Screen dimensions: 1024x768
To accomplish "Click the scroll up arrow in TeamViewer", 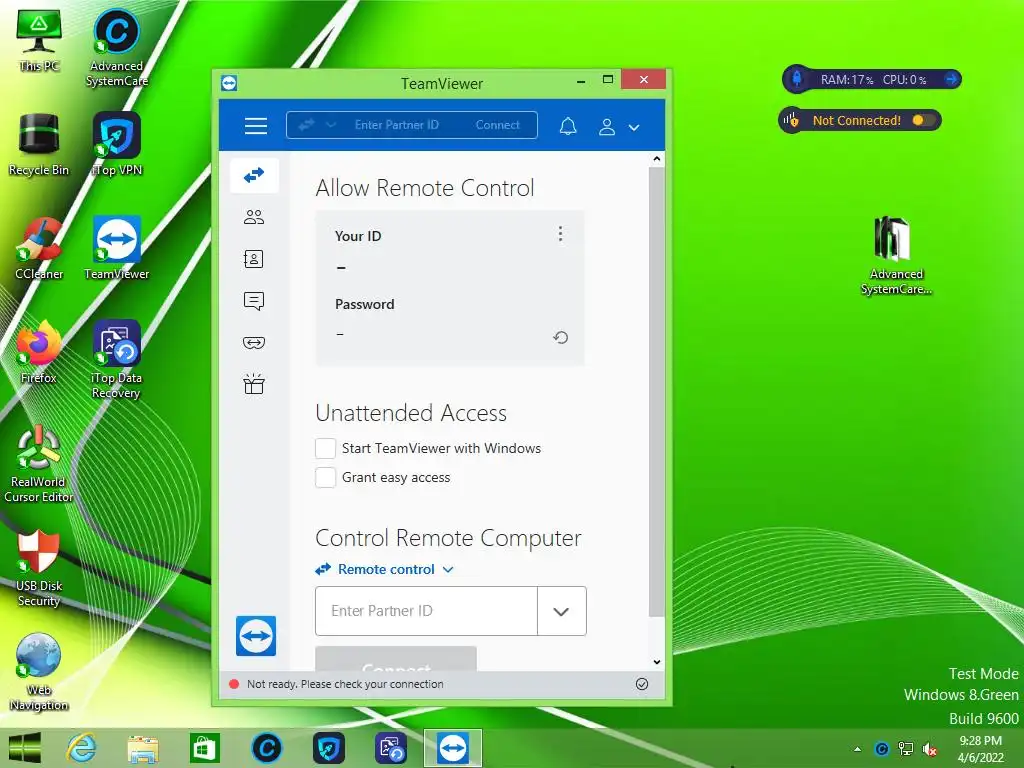I will click(657, 159).
